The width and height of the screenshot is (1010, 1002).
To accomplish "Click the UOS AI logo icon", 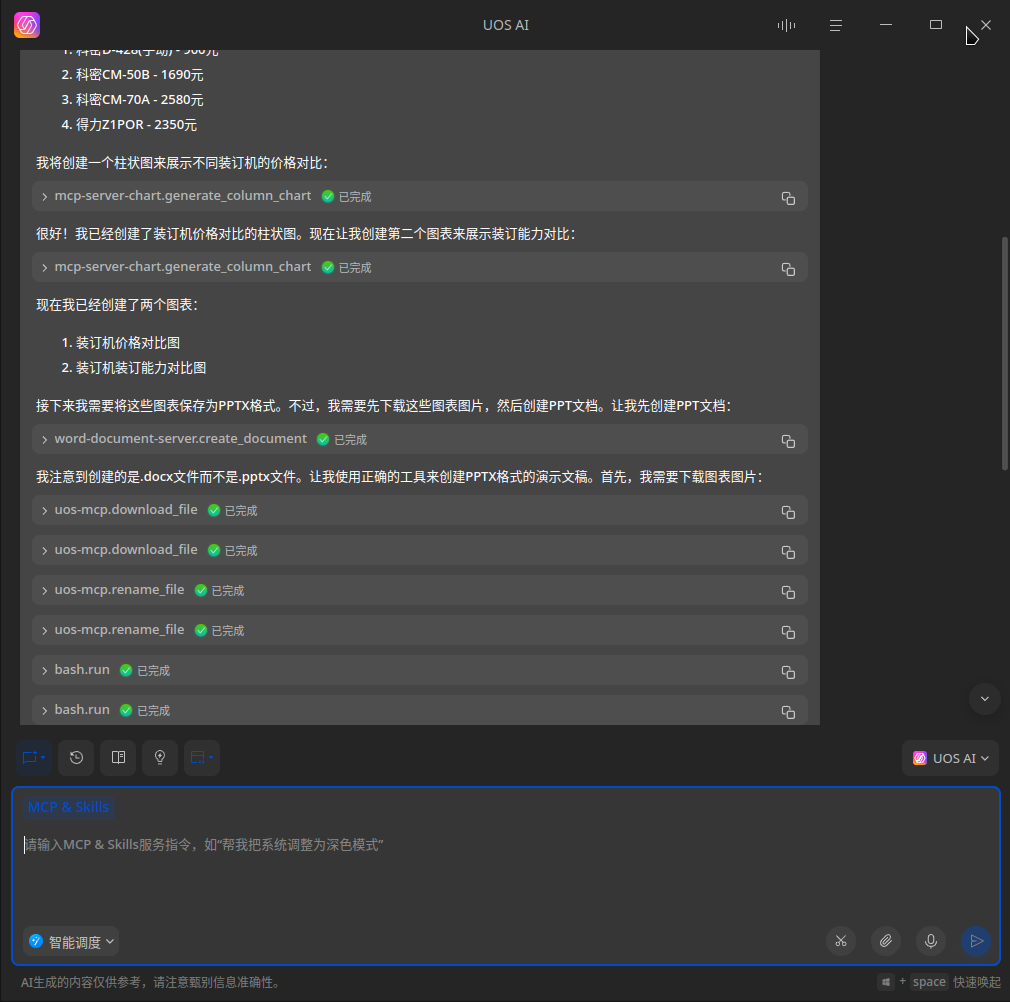I will tap(26, 25).
